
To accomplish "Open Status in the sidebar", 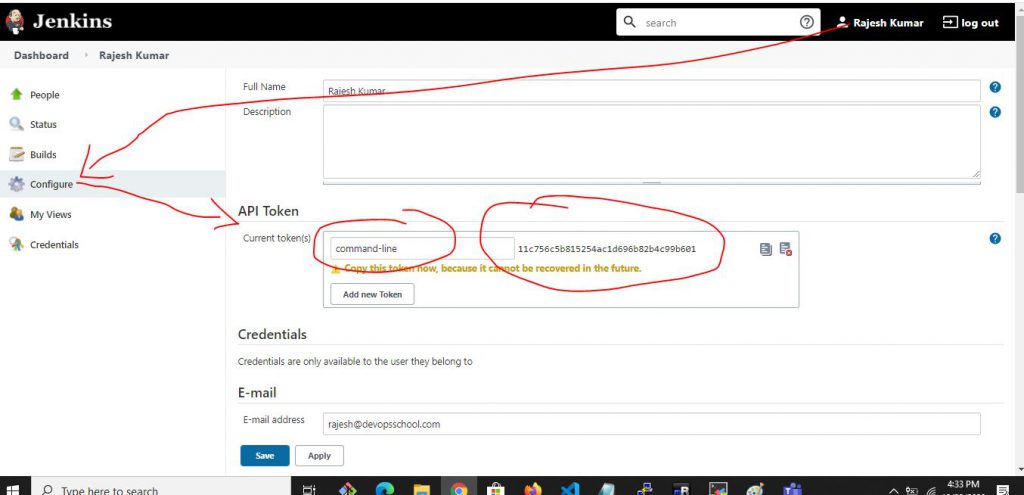I will 43,125.
